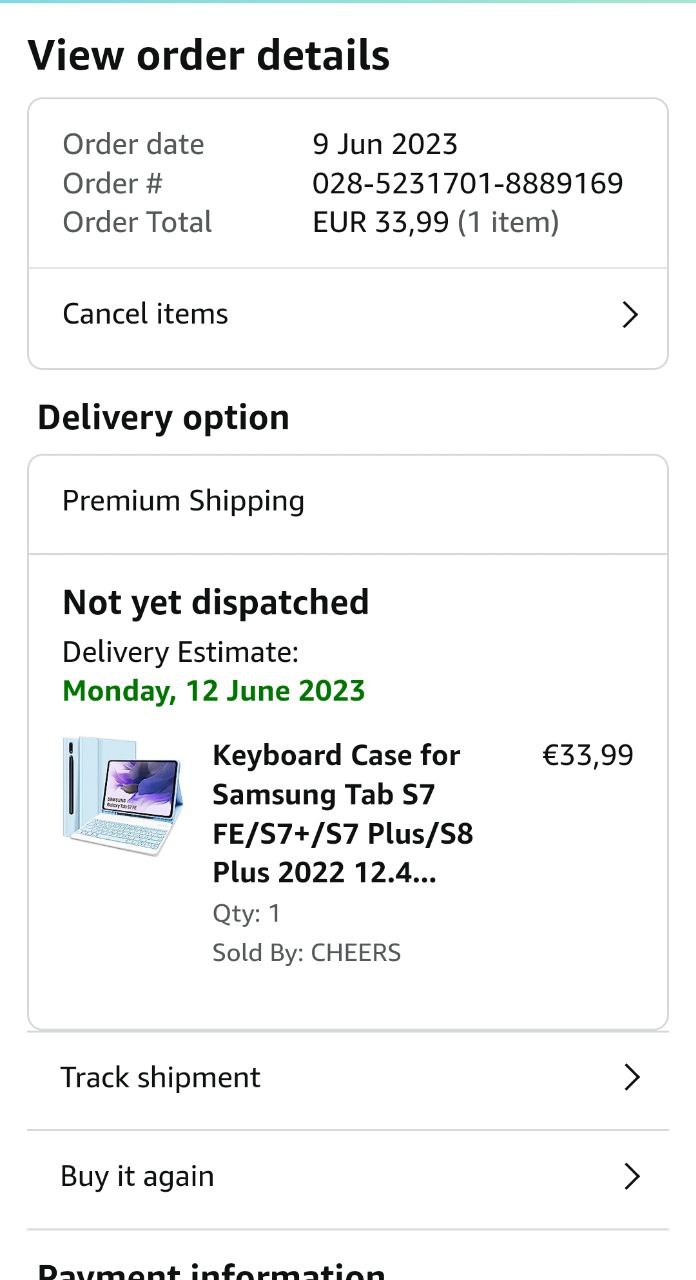Click the Monday, 12 June 2023 delivery estimate
Image resolution: width=696 pixels, height=1280 pixels.
(213, 691)
